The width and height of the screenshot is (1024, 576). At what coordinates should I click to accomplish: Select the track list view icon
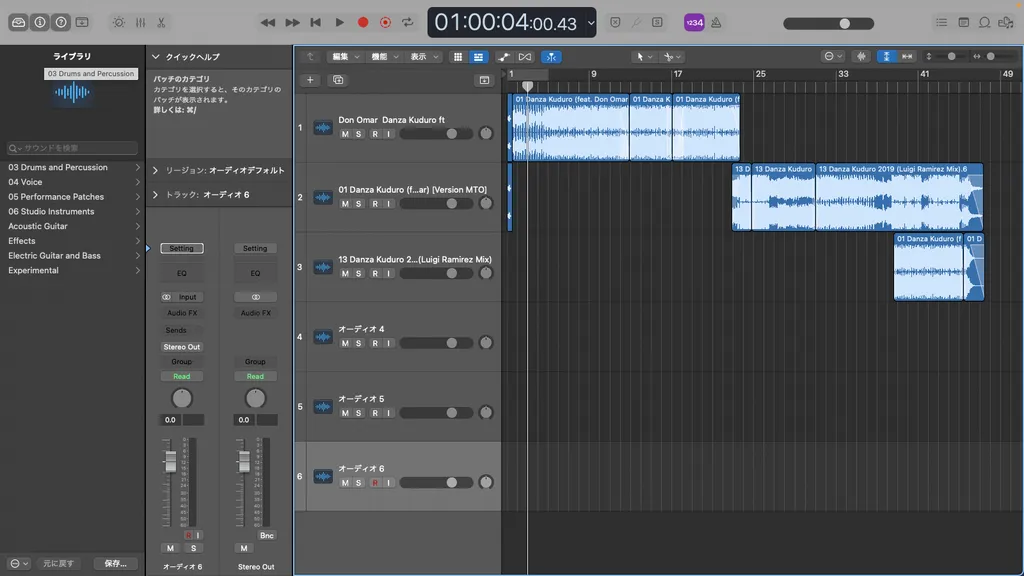click(x=478, y=57)
